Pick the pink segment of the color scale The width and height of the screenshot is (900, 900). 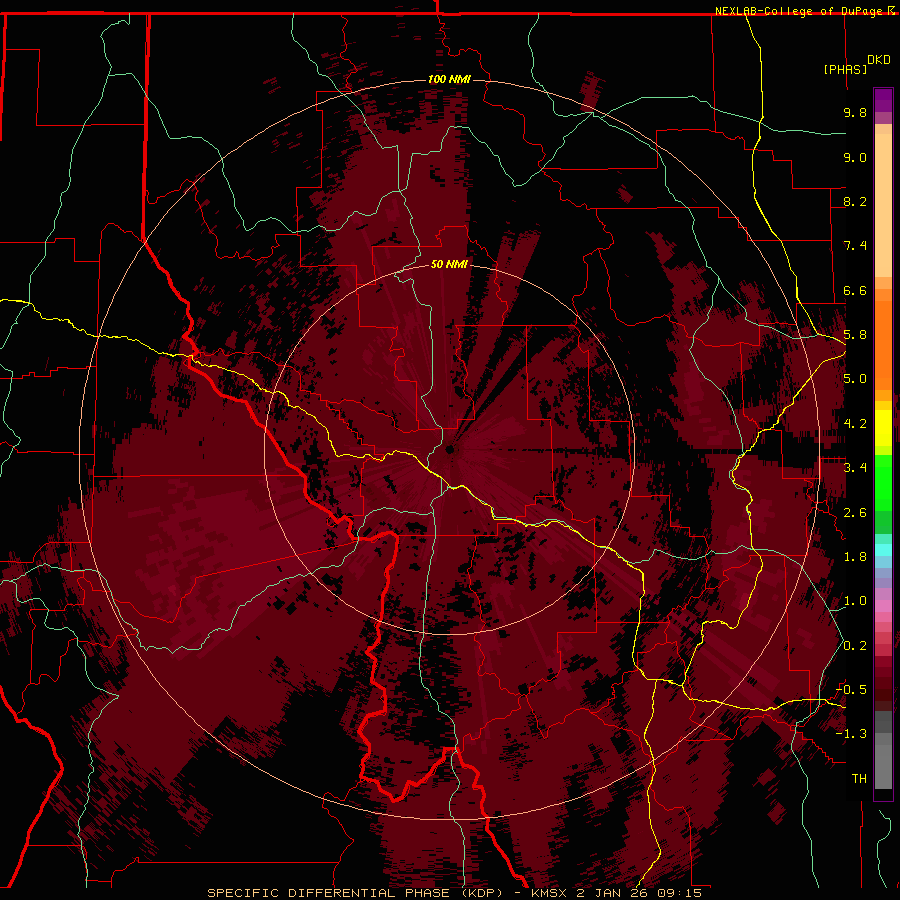tap(883, 606)
